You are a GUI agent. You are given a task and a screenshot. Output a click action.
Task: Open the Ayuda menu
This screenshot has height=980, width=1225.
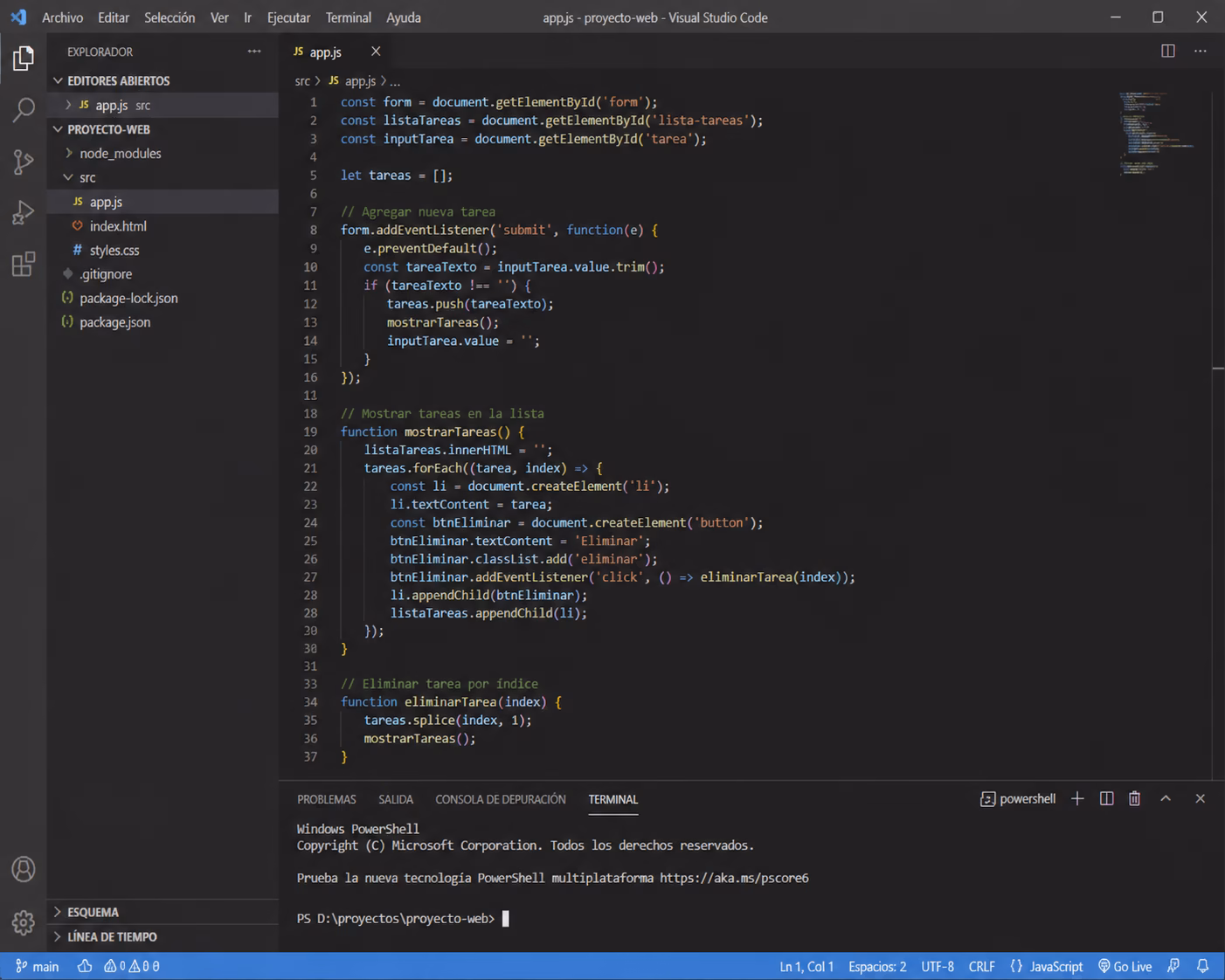404,17
